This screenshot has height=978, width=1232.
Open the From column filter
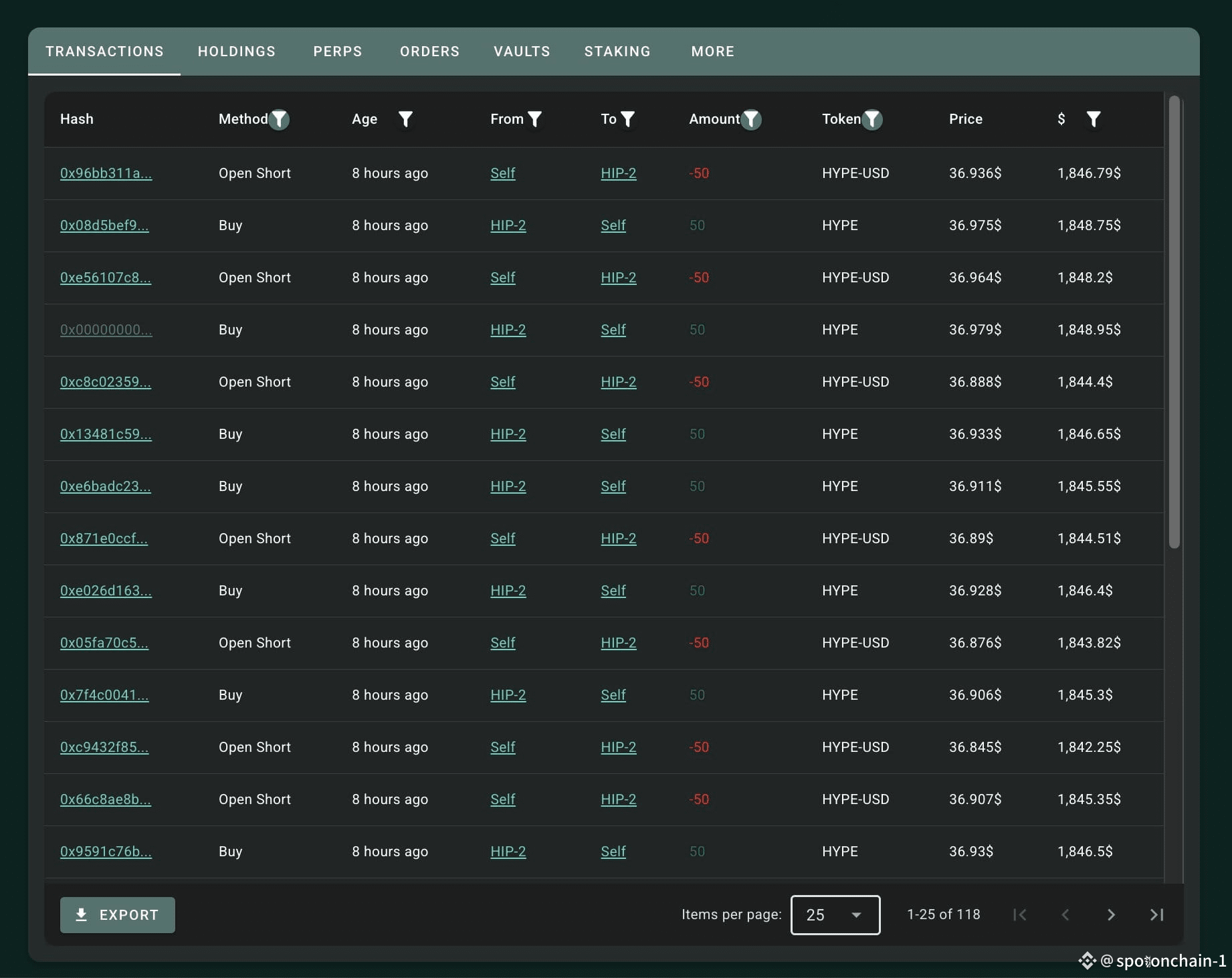pyautogui.click(x=534, y=119)
